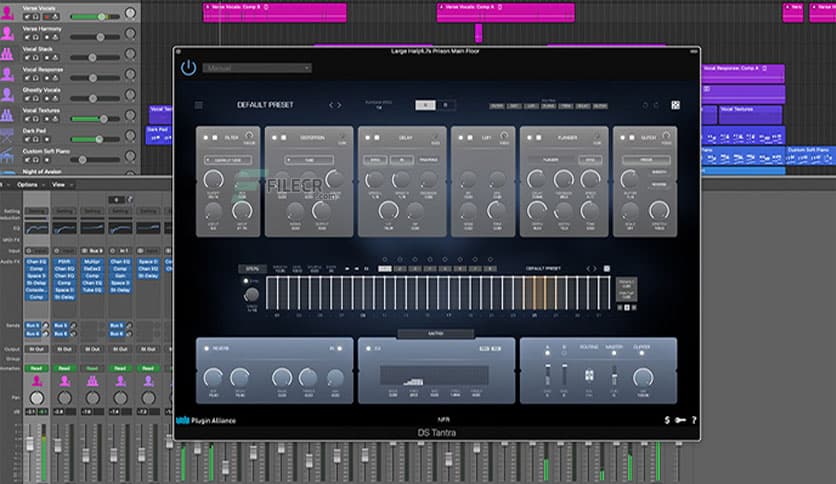Open the hamburger menu beside DEFAULT PRESET
The width and height of the screenshot is (836, 484).
pyautogui.click(x=198, y=105)
